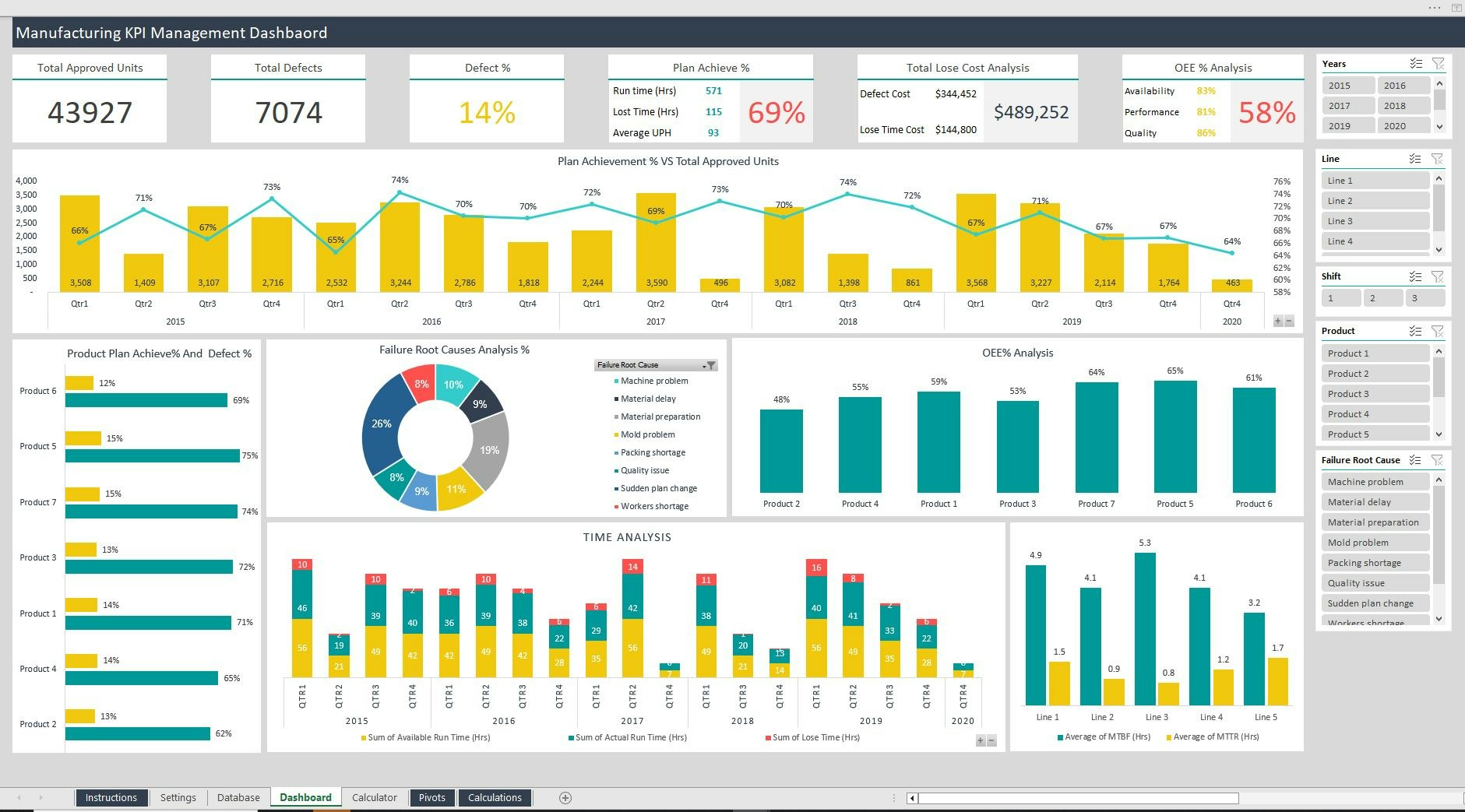This screenshot has width=1465, height=812.
Task: Click the new sheet plus button
Action: pos(565,797)
